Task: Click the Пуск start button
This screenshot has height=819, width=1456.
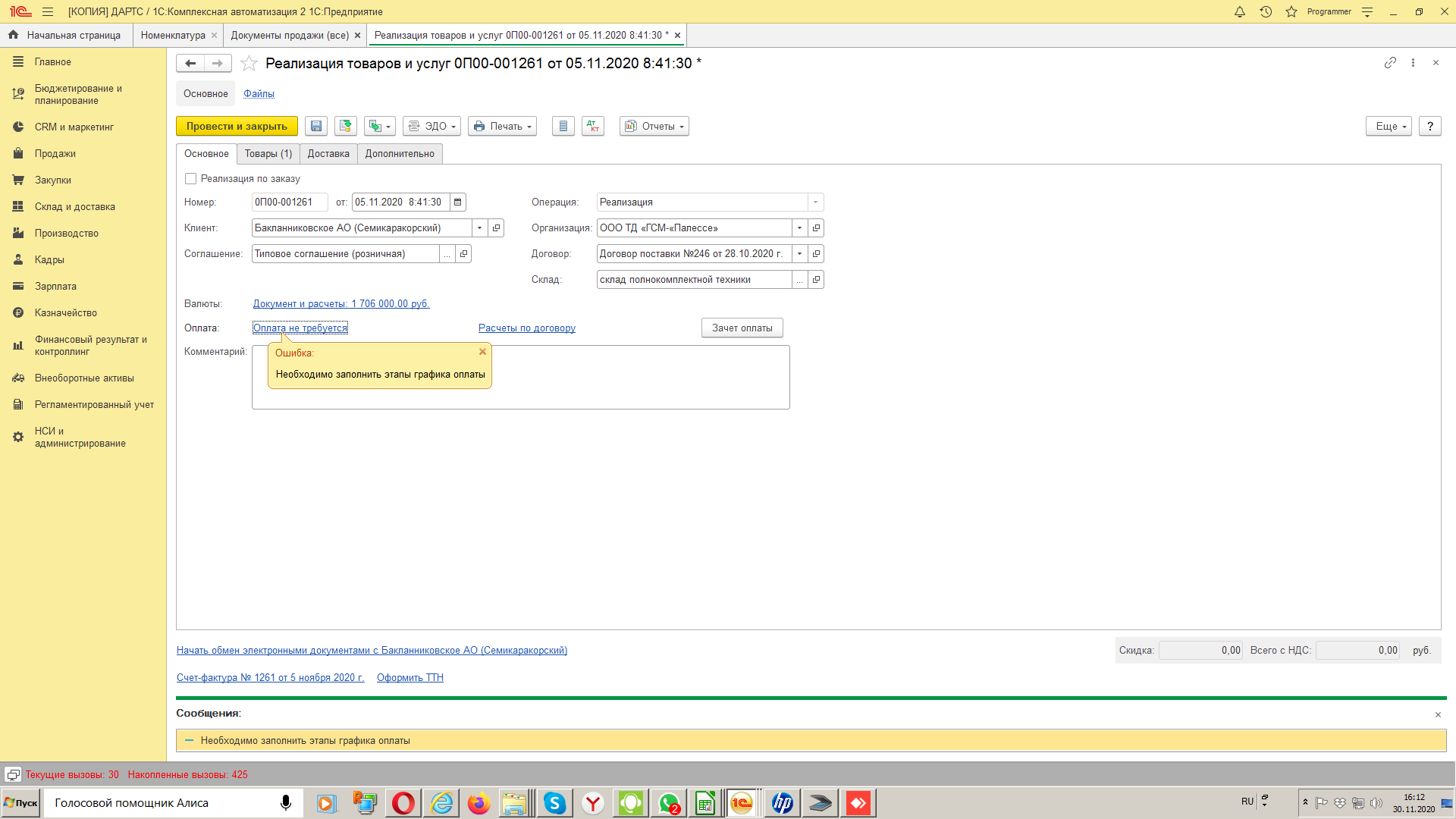Action: pyautogui.click(x=21, y=803)
